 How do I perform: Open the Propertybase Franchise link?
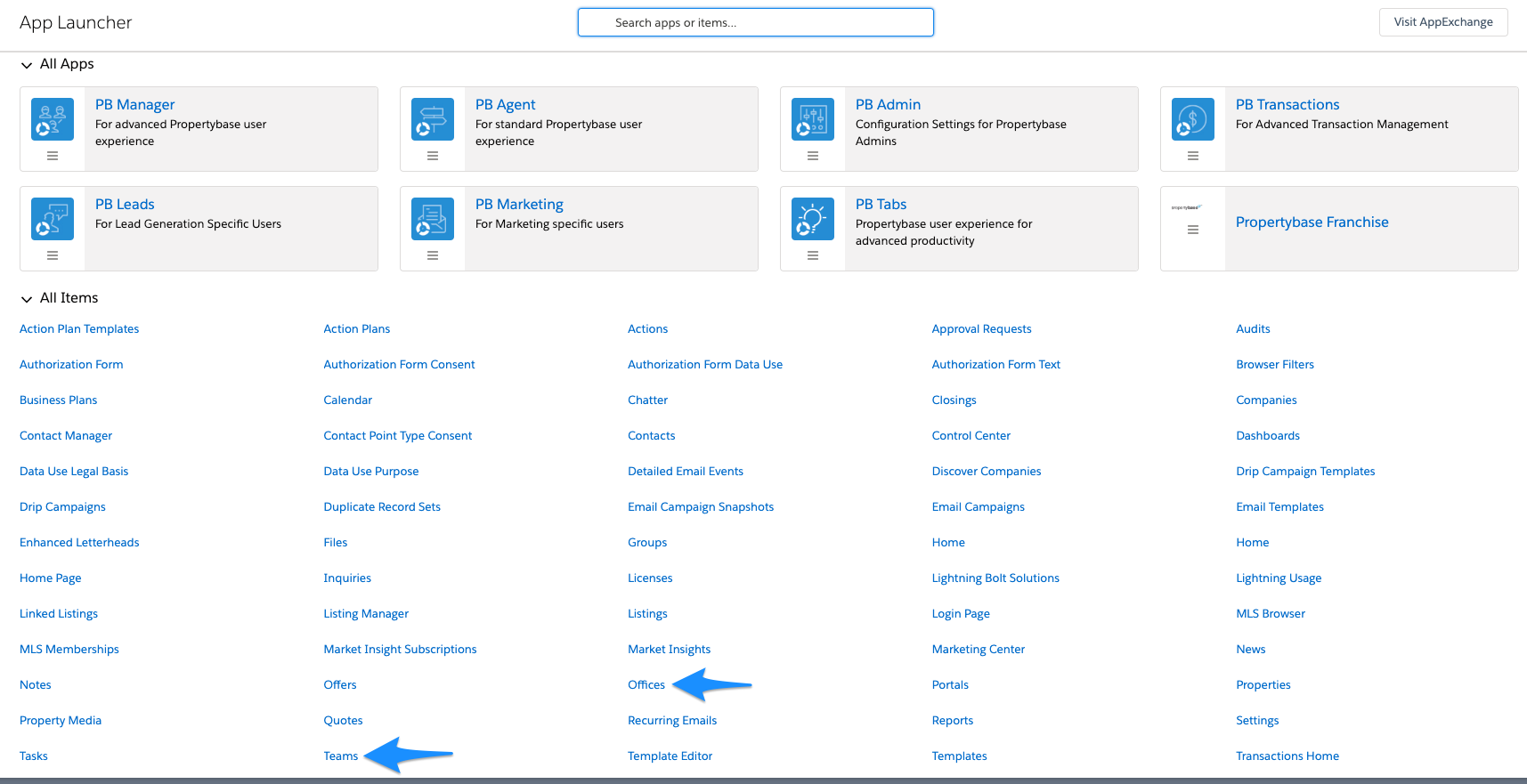(1312, 222)
